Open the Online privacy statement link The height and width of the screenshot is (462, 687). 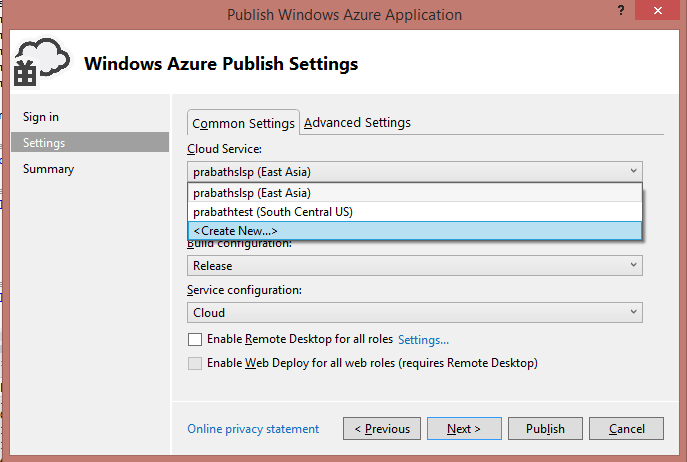coord(253,429)
